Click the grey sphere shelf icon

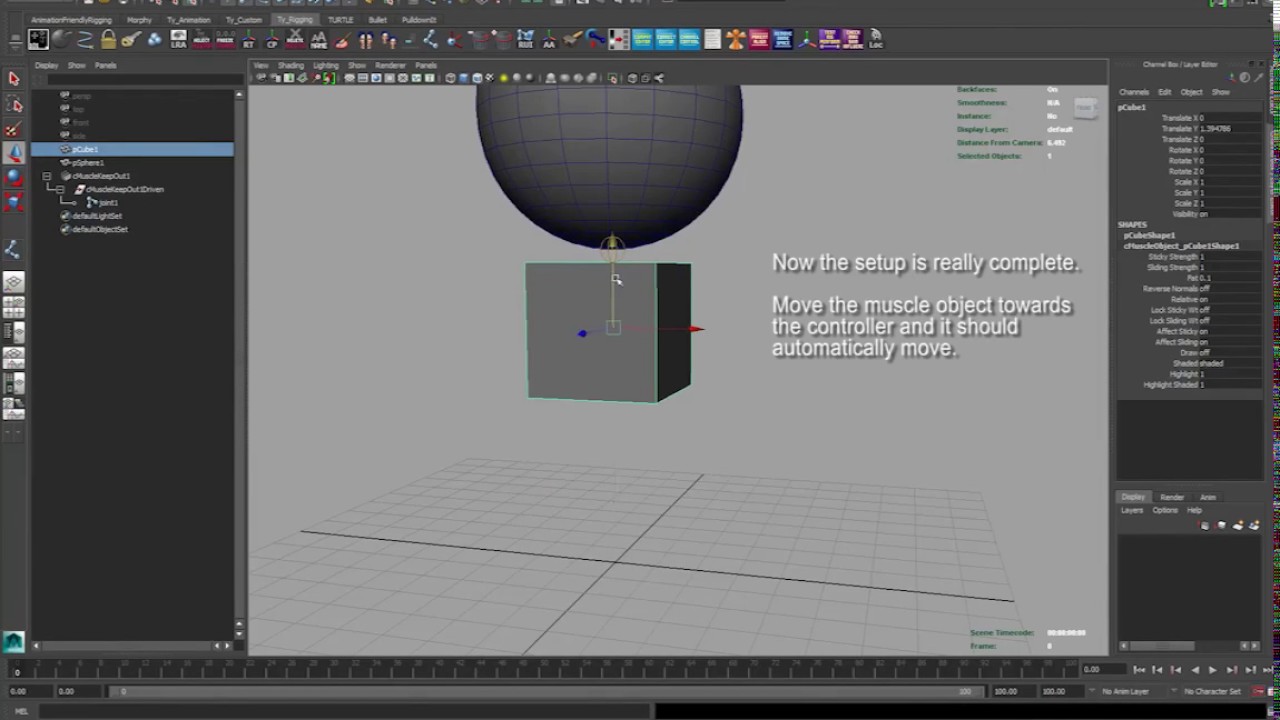(x=61, y=39)
